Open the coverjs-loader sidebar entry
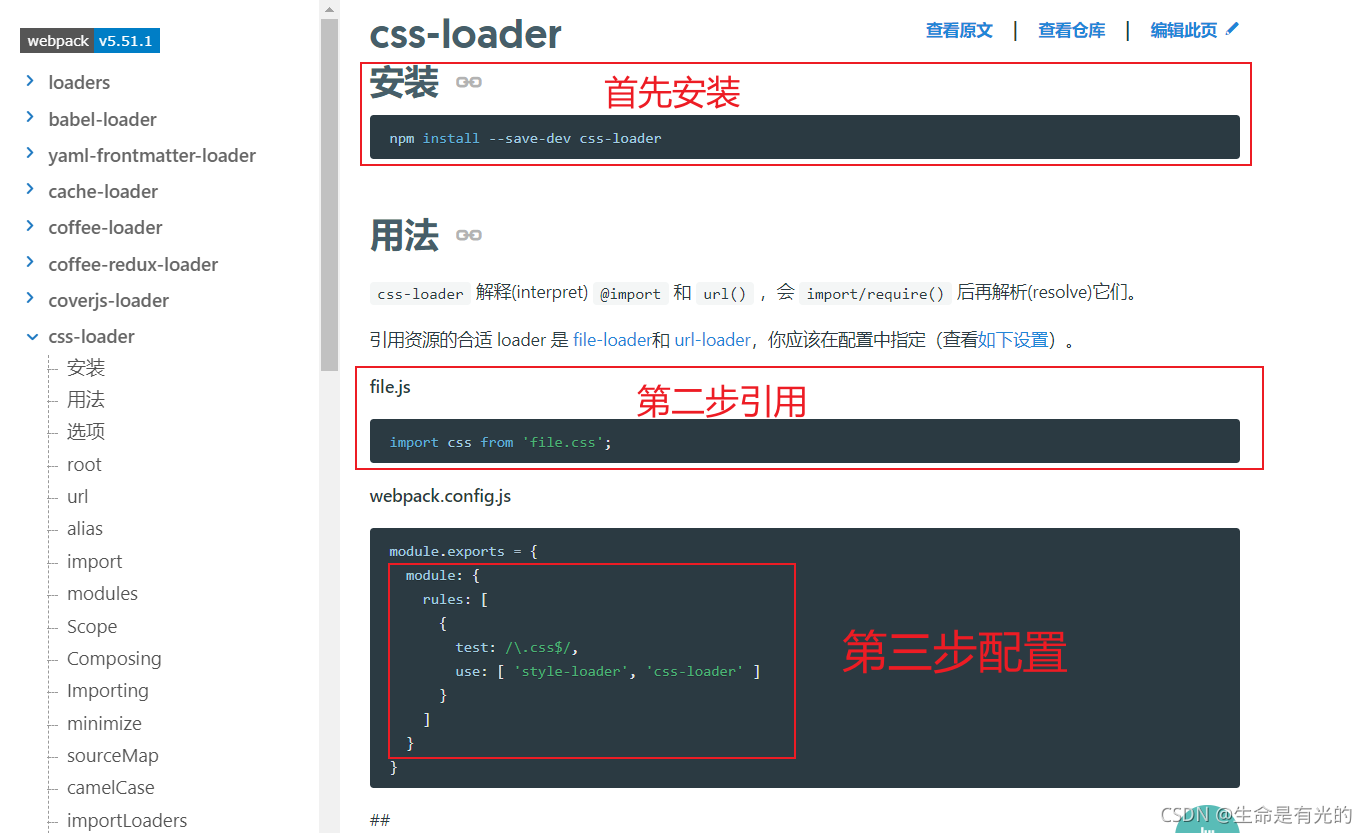The width and height of the screenshot is (1367, 833). [109, 300]
